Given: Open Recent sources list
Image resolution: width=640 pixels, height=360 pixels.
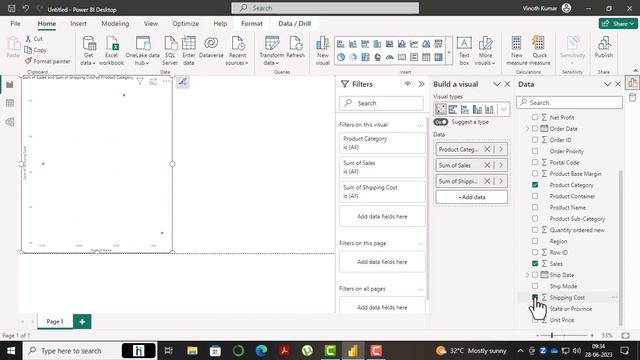Looking at the screenshot, I should pyautogui.click(x=237, y=51).
